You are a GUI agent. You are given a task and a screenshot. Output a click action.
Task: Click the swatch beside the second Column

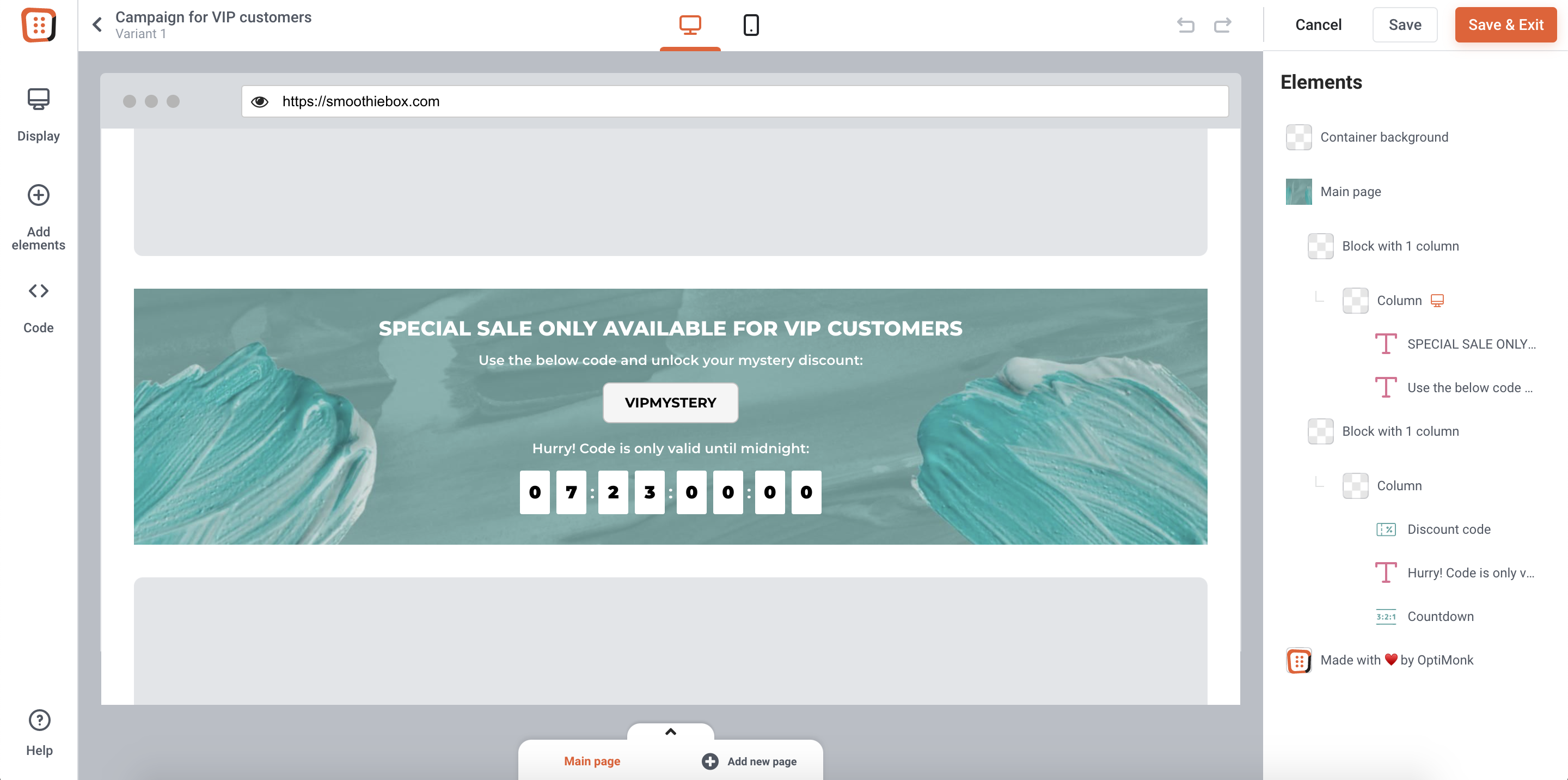[x=1355, y=486]
